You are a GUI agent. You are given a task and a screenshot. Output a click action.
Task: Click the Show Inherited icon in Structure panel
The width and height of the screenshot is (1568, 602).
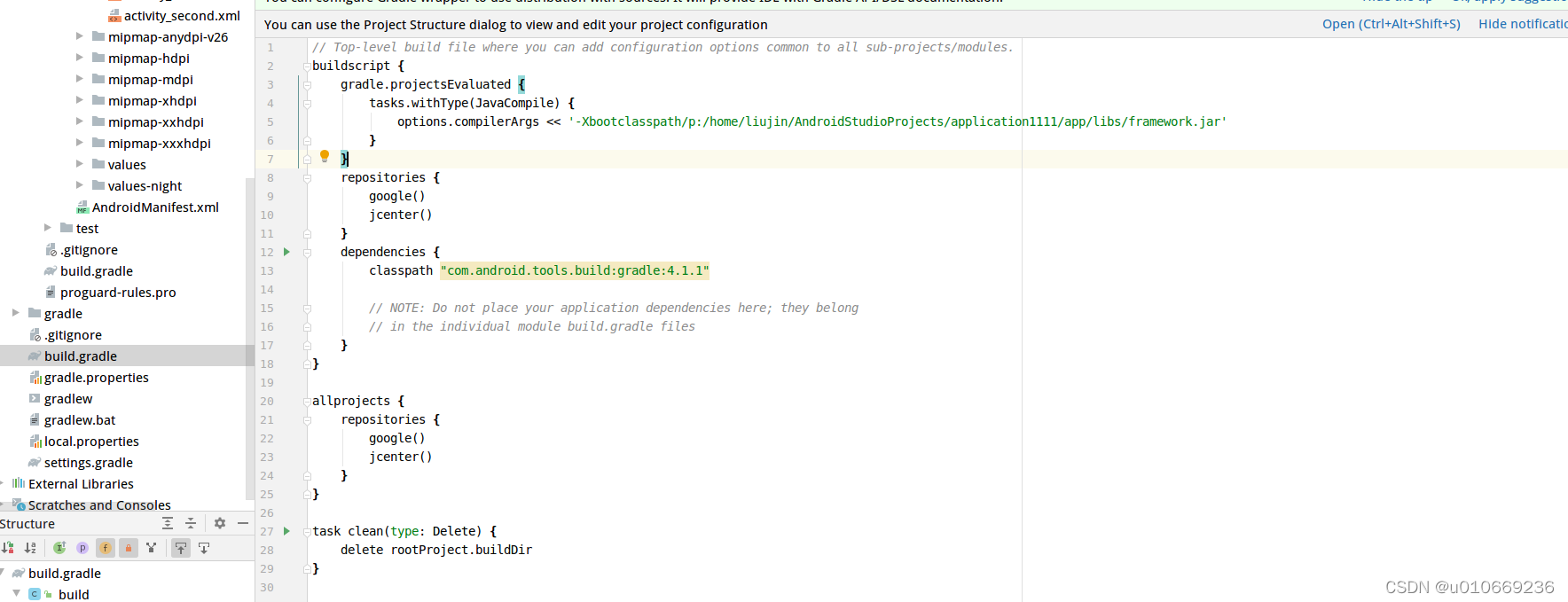(x=60, y=548)
